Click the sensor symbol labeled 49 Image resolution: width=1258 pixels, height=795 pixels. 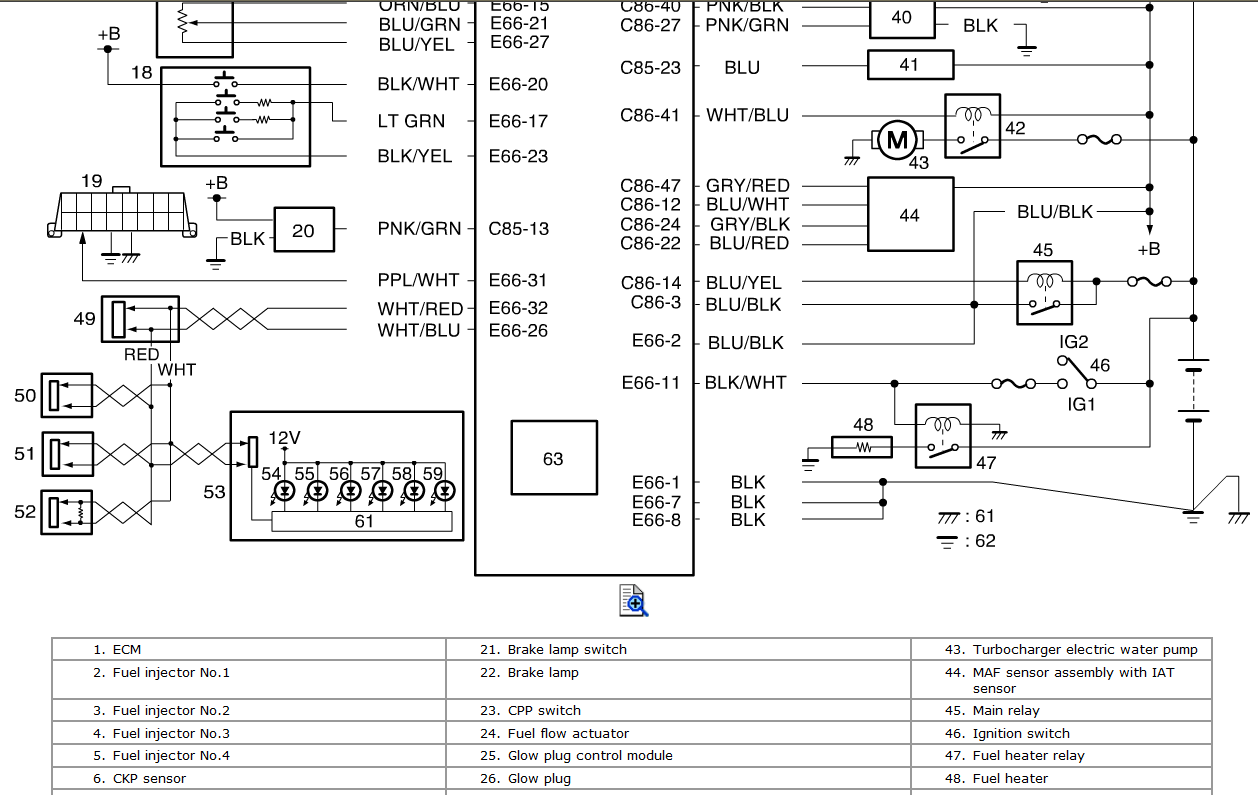pyautogui.click(x=139, y=320)
